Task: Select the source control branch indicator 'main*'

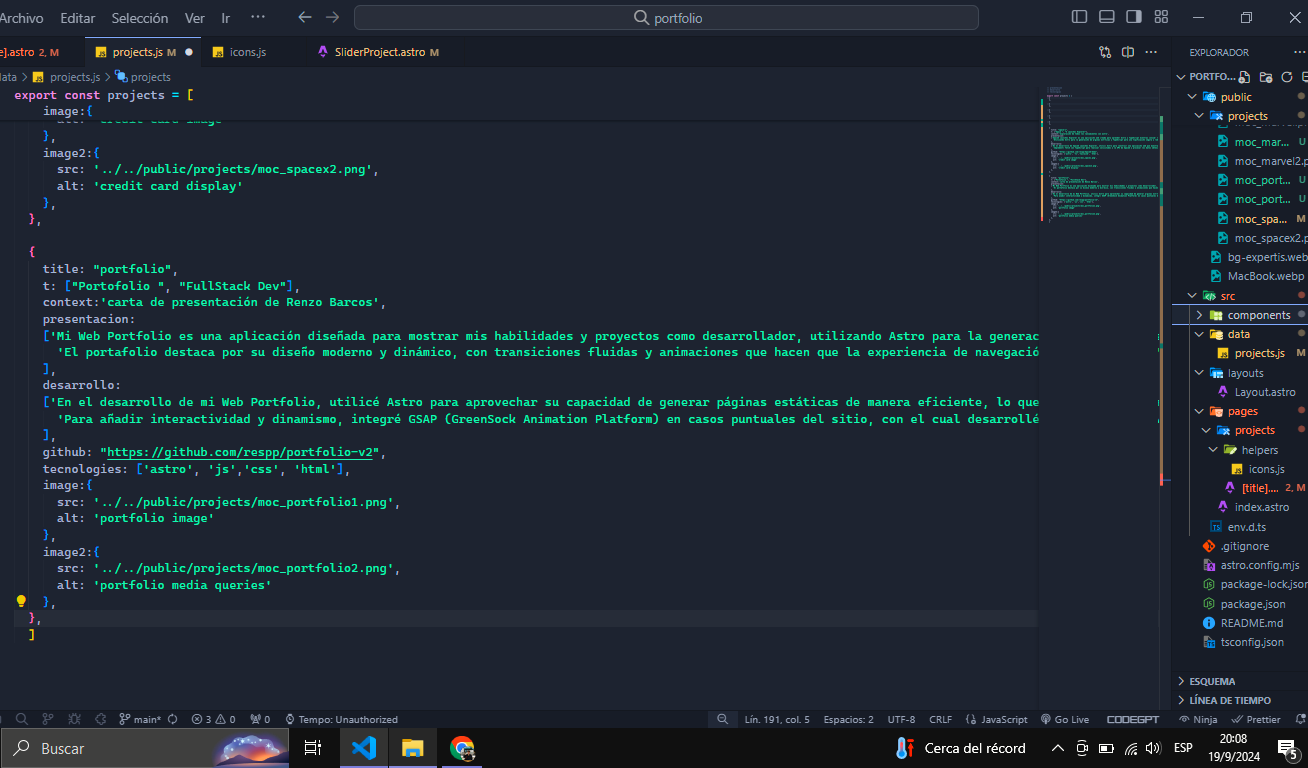Action: coord(146,719)
